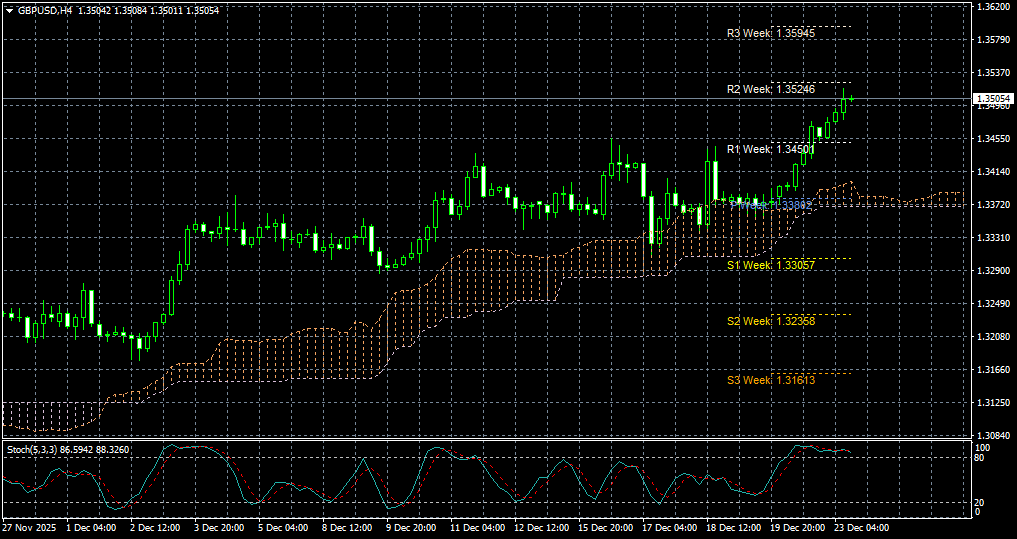Click the 19 Dec 20:00 time axis label
The width and height of the screenshot is (1017, 539).
[x=796, y=528]
